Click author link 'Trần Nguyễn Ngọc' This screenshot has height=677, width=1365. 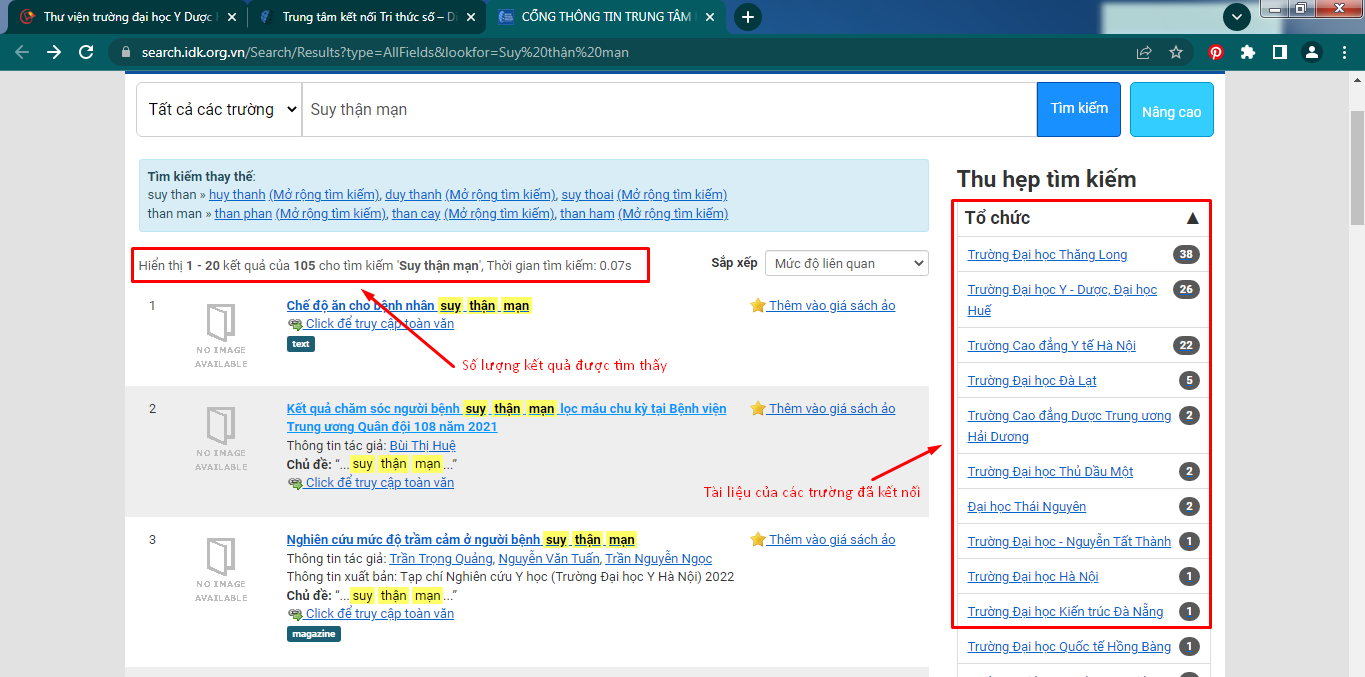point(658,559)
